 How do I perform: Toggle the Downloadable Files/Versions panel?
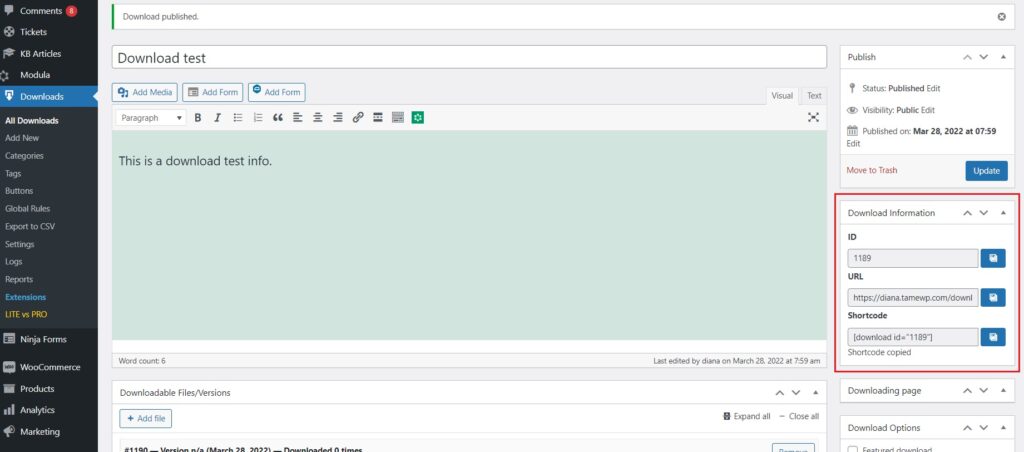[x=816, y=393]
